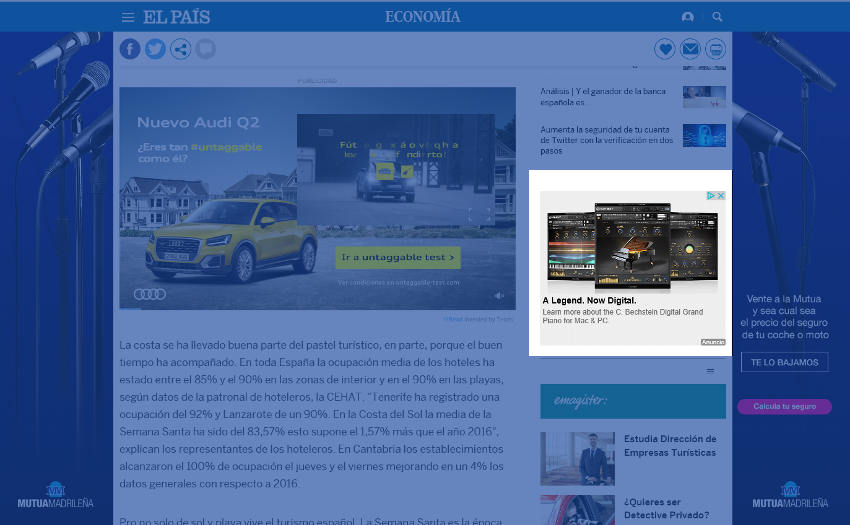Share article on Facebook
Screen dimensions: 850x525
[x=130, y=49]
